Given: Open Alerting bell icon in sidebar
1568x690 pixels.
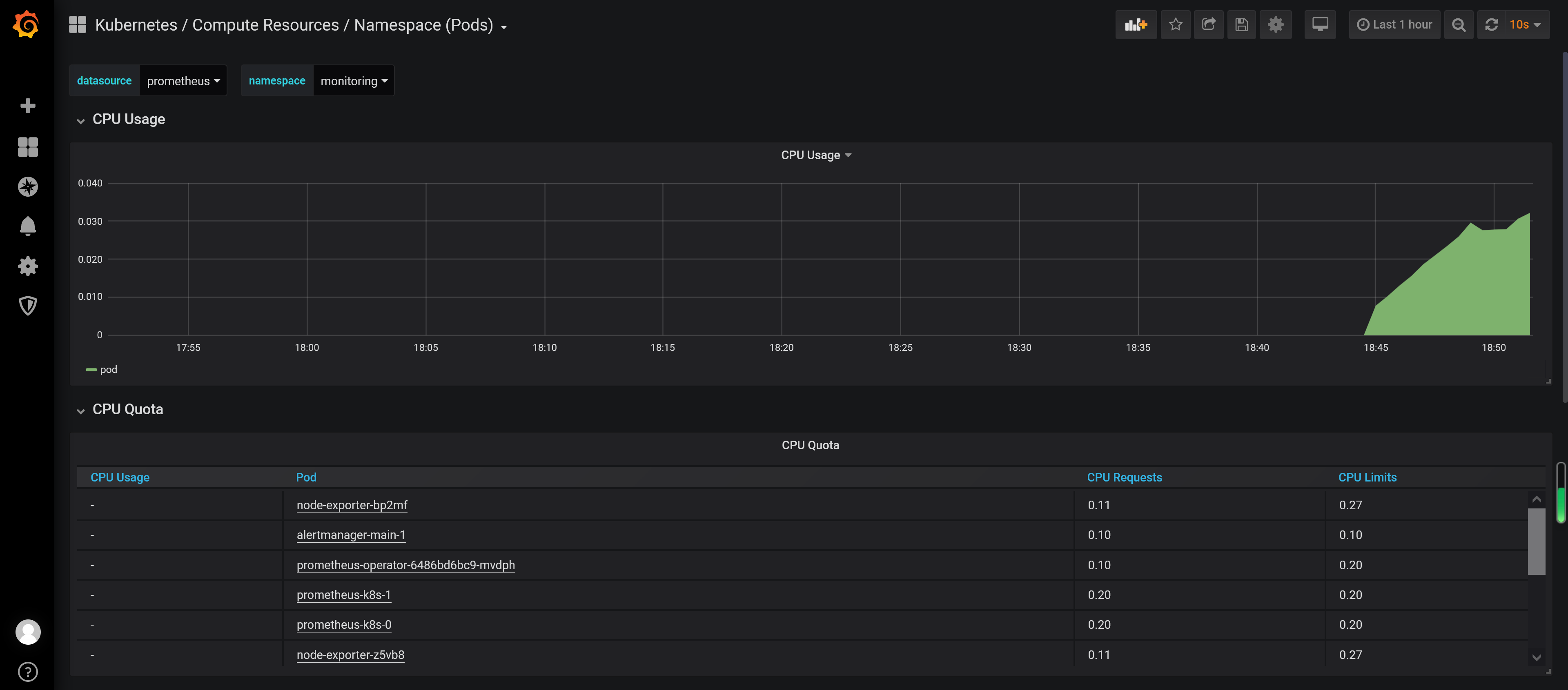Looking at the screenshot, I should click(27, 226).
